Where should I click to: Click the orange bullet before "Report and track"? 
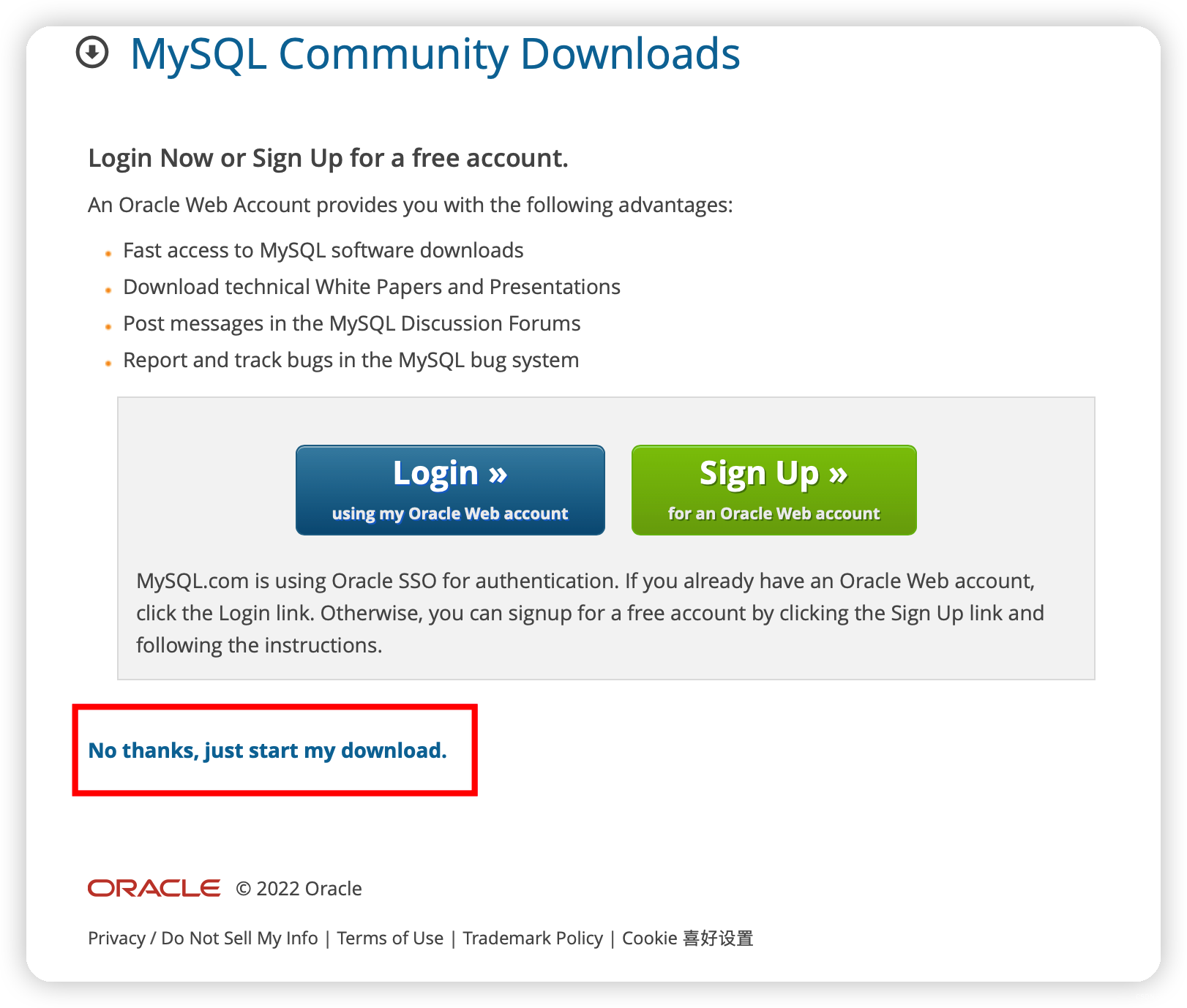pyautogui.click(x=108, y=364)
